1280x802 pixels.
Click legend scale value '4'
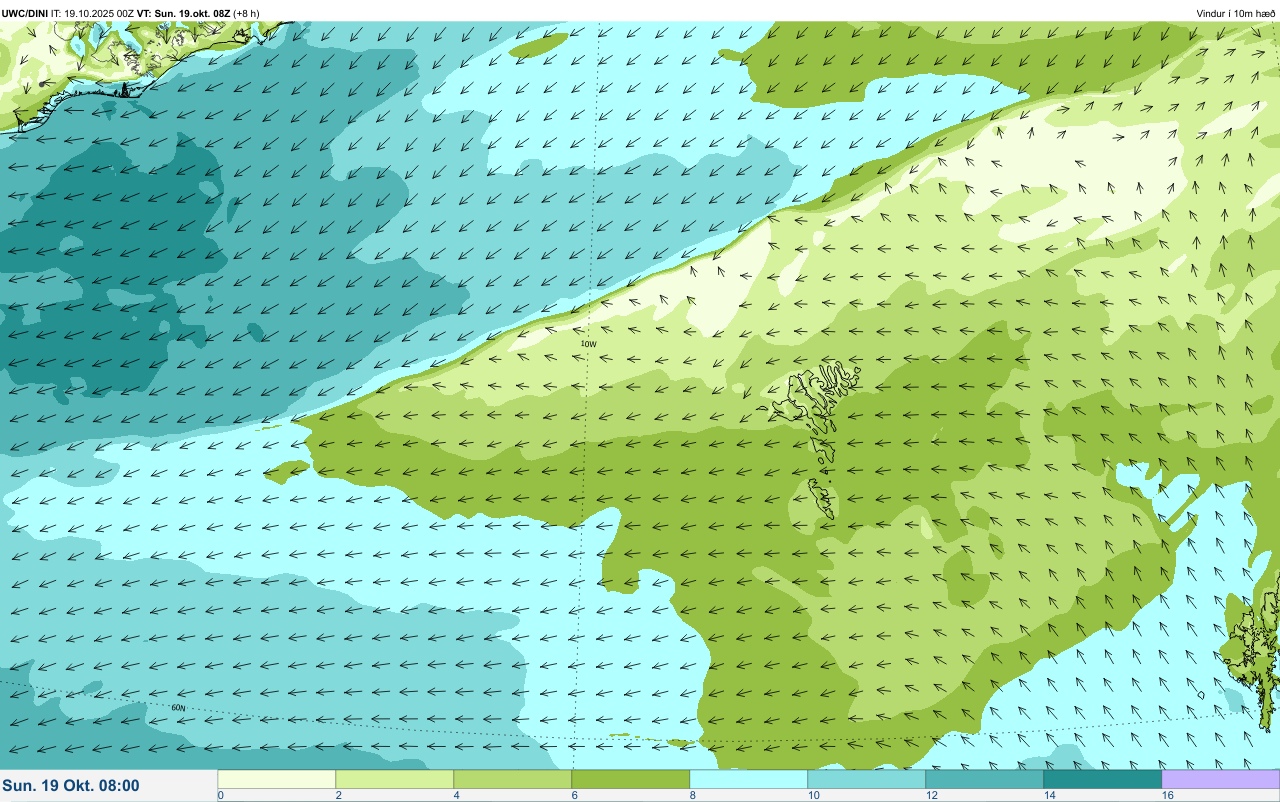[456, 795]
